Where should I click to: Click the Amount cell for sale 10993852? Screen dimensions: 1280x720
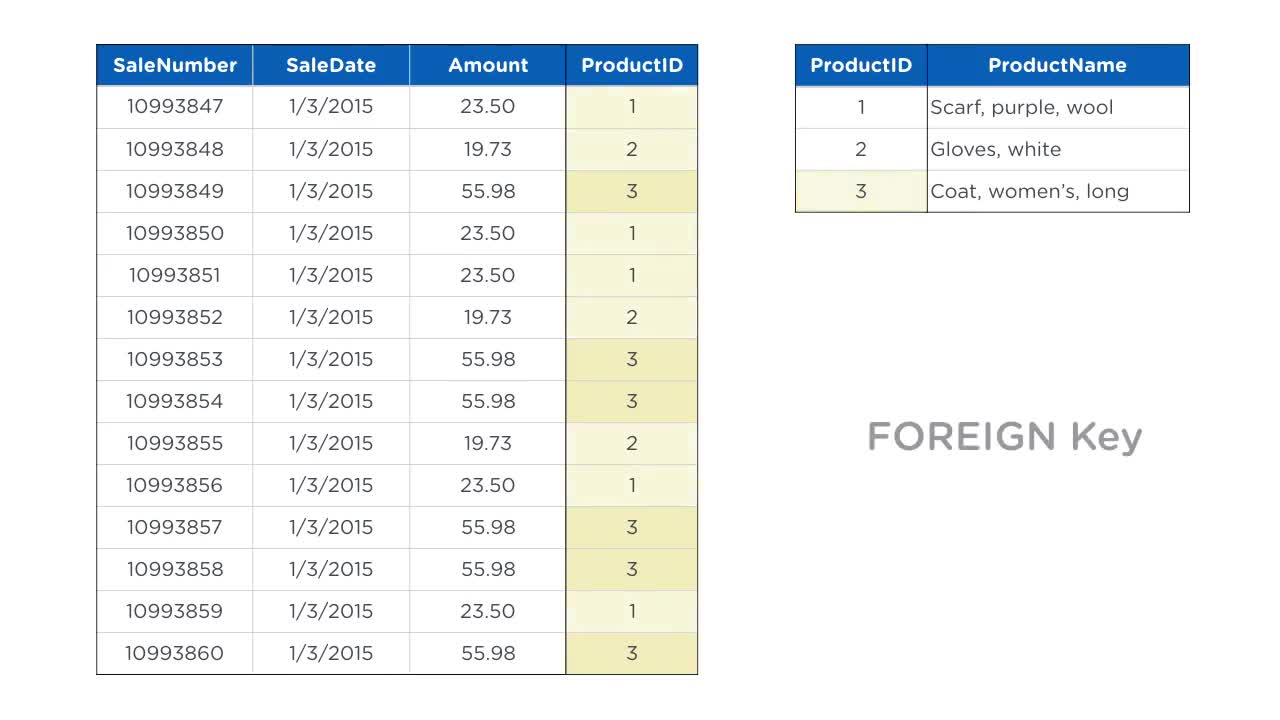(488, 317)
